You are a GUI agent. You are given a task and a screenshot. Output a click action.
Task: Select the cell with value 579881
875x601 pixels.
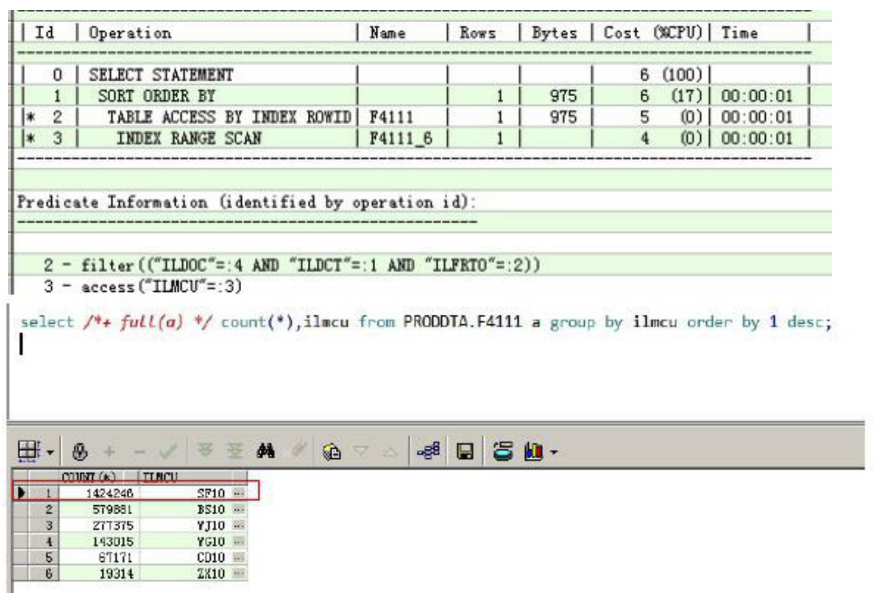(x=98, y=509)
